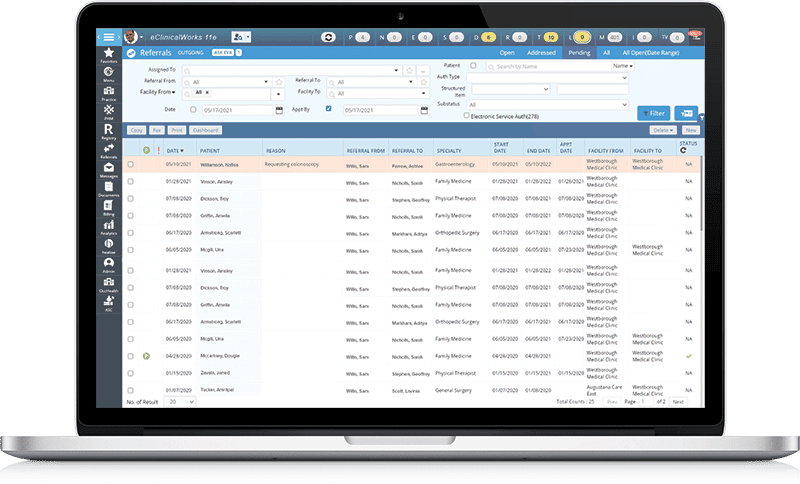Open the L jellybean counter
Image resolution: width=800 pixels, height=484 pixels.
pos(582,37)
